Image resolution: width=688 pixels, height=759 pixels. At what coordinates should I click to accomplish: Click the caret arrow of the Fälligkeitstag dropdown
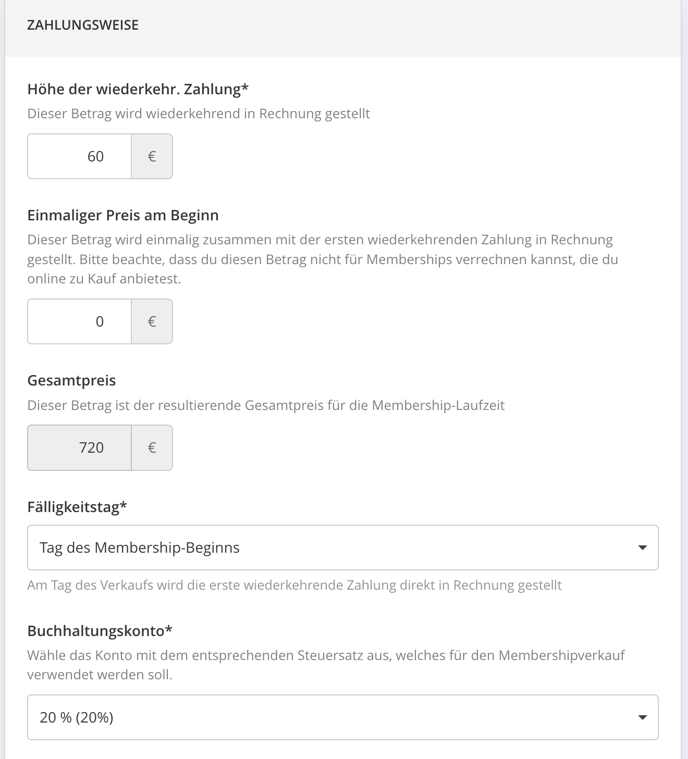(642, 547)
